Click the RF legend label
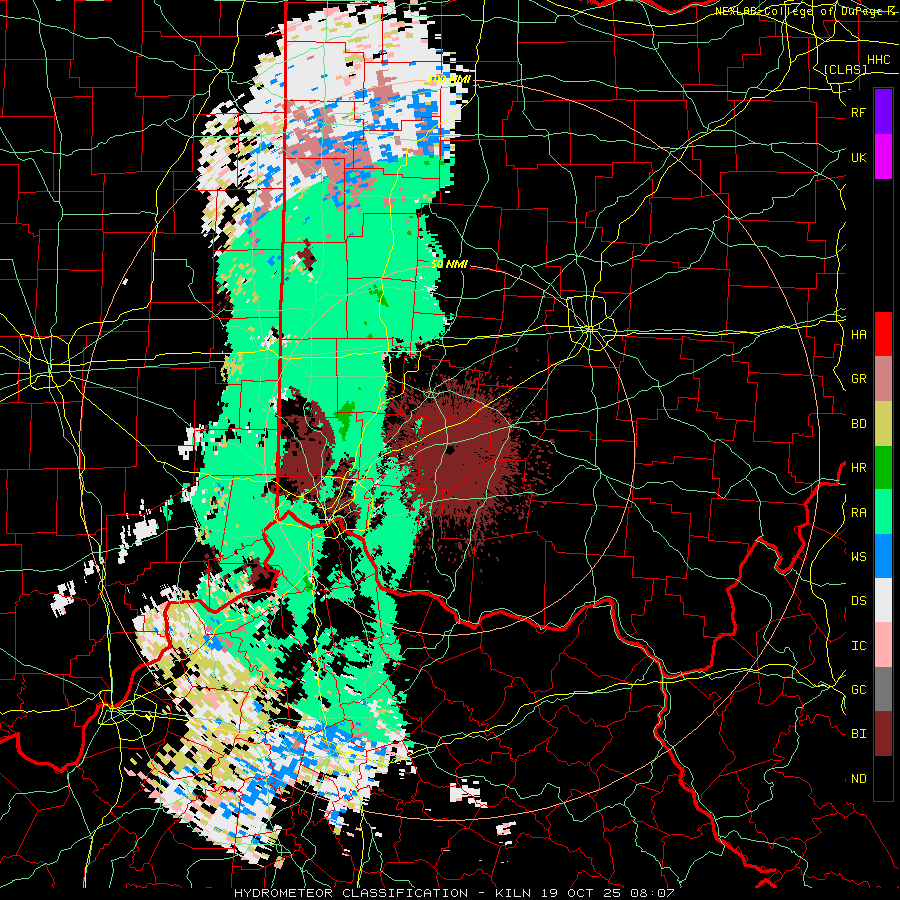 click(x=859, y=112)
